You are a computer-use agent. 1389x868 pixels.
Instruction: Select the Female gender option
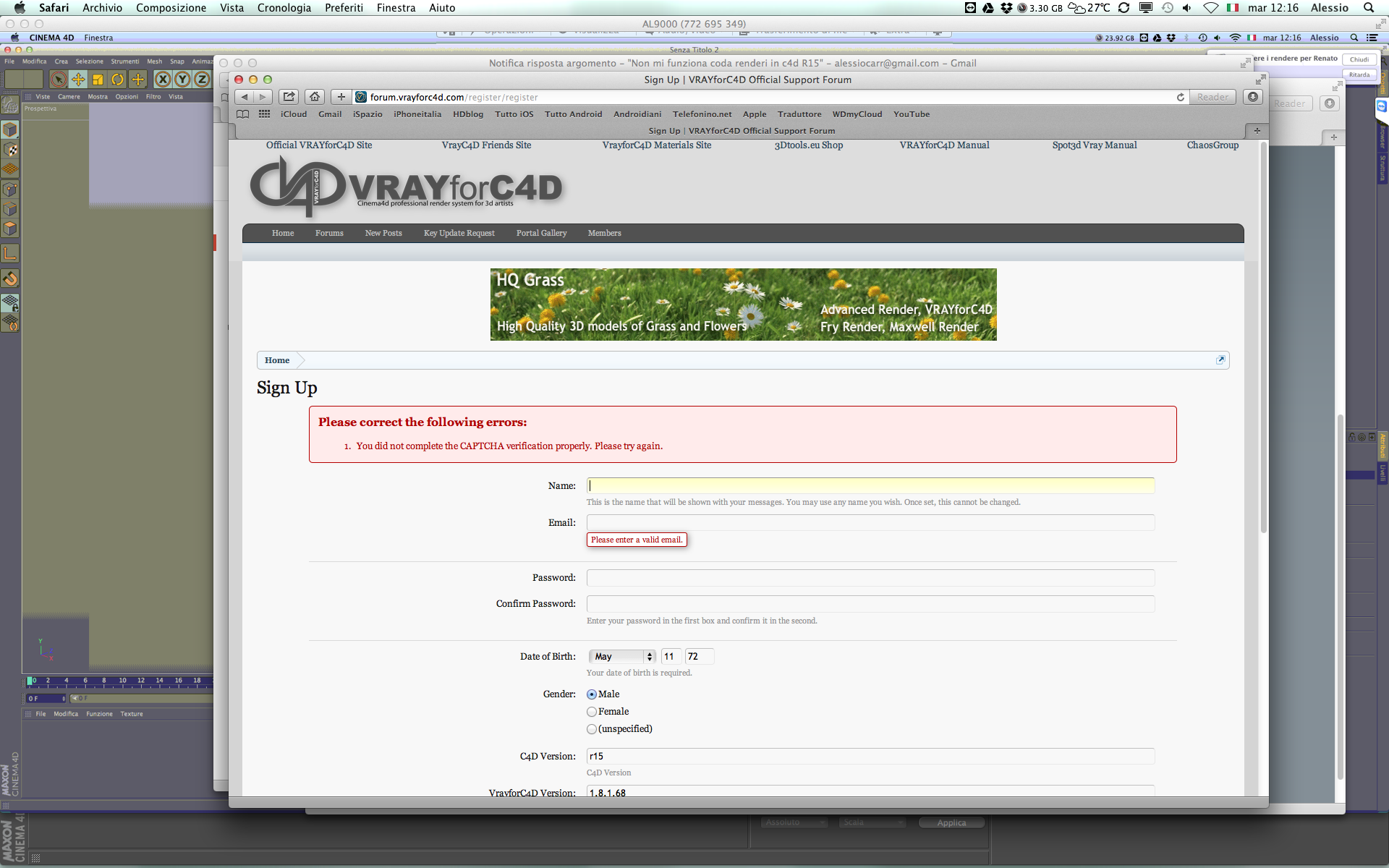592,712
